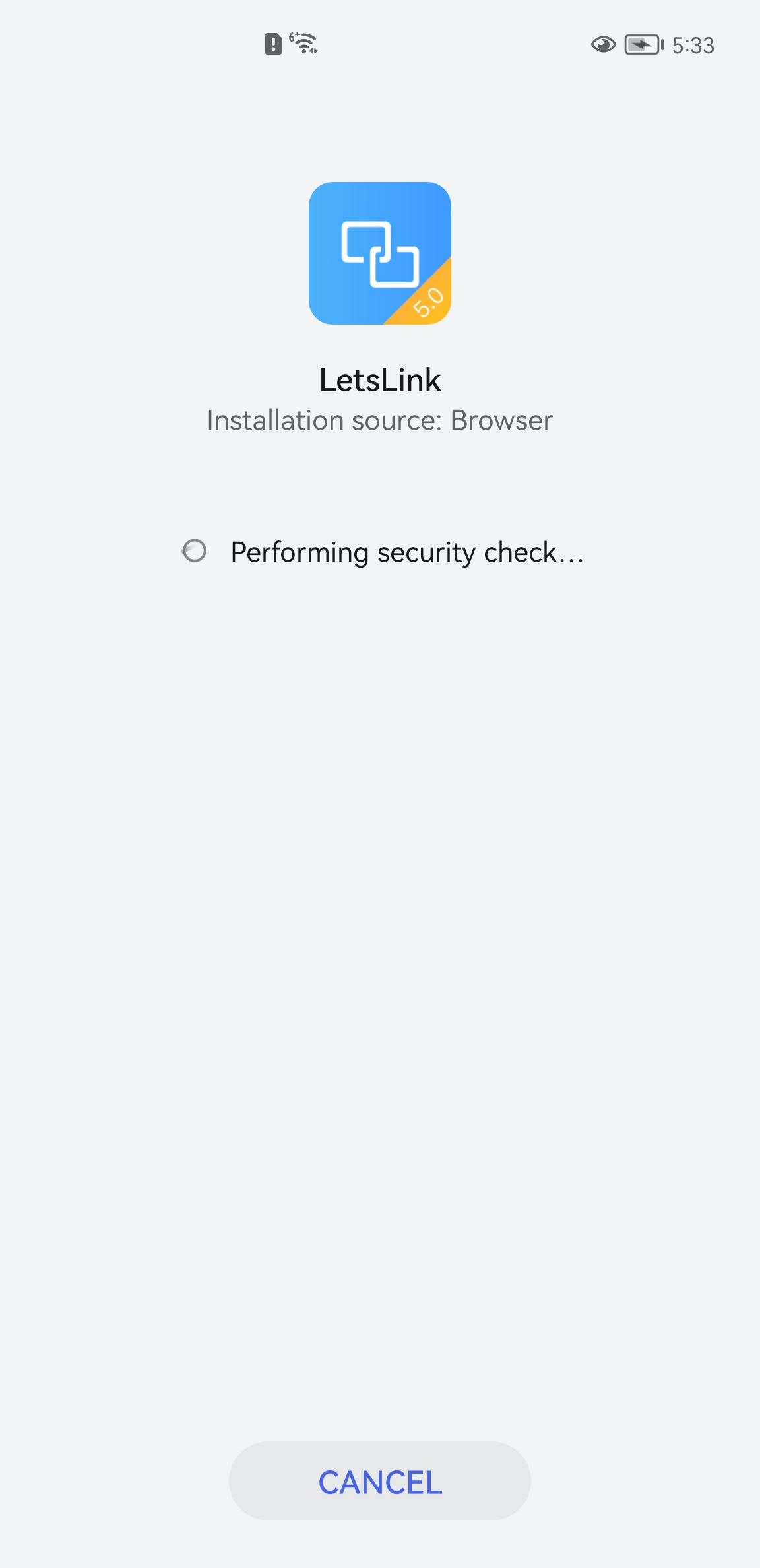Tap the Wi-Fi 6 signal icon
Viewport: 760px width, 1568px height.
(304, 44)
